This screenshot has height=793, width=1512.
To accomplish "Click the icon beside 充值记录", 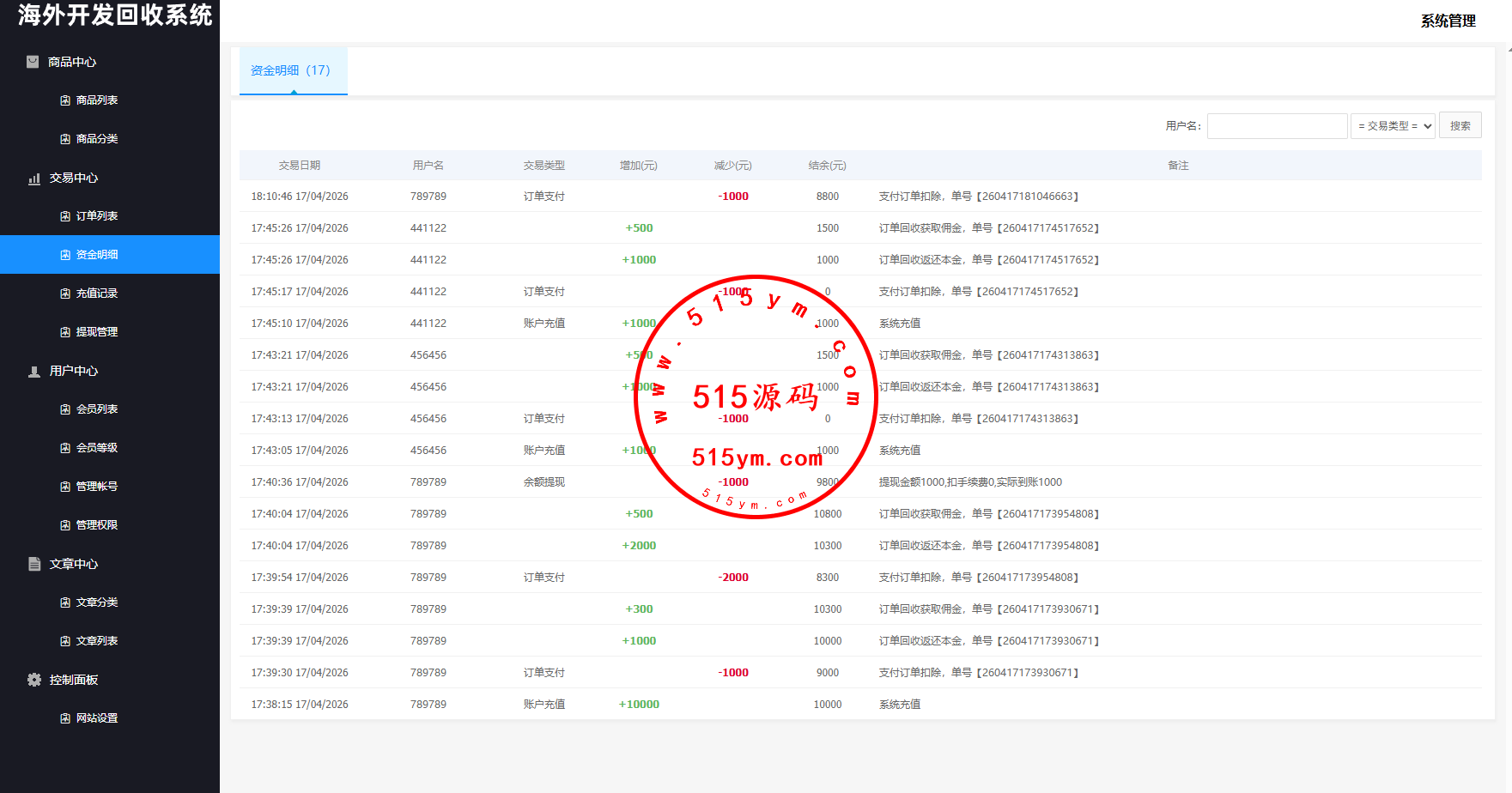I will (65, 294).
